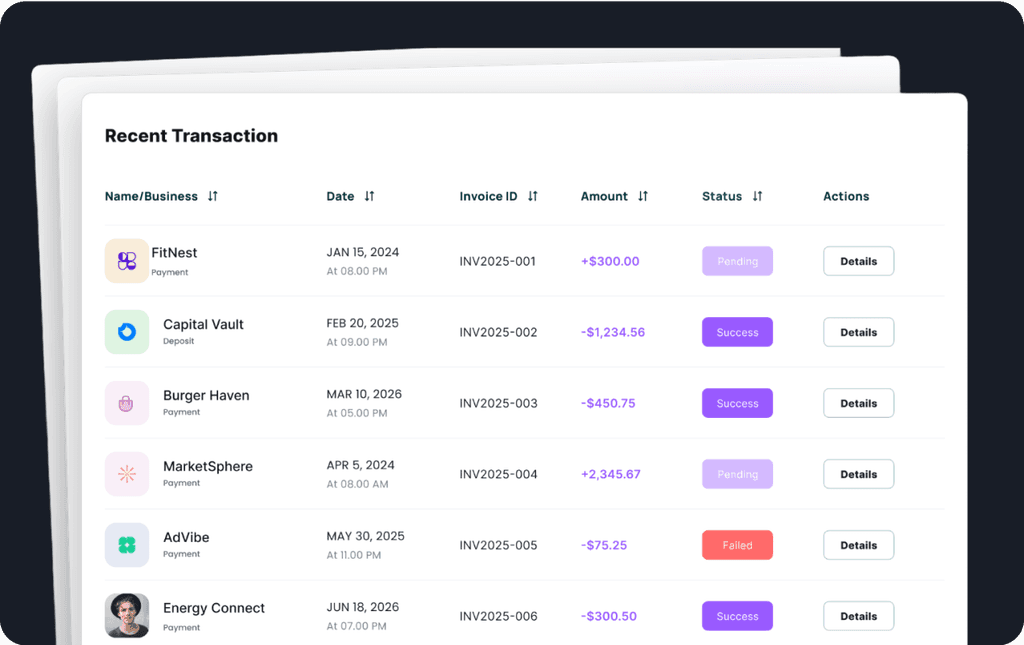Viewport: 1024px width, 645px height.
Task: Click the AdVibe clover icon
Action: [127, 544]
